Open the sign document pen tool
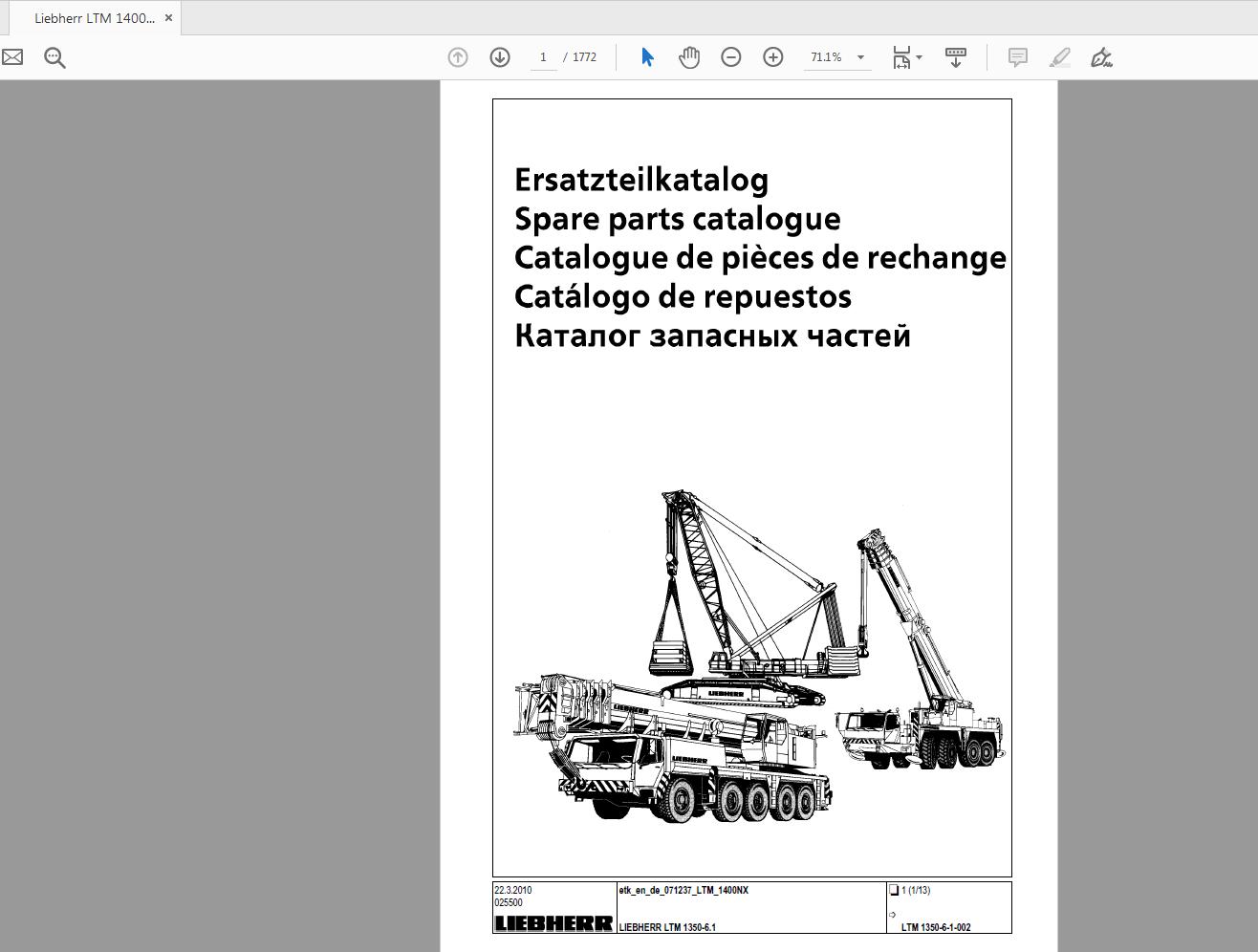This screenshot has height=952, width=1258. (1101, 57)
